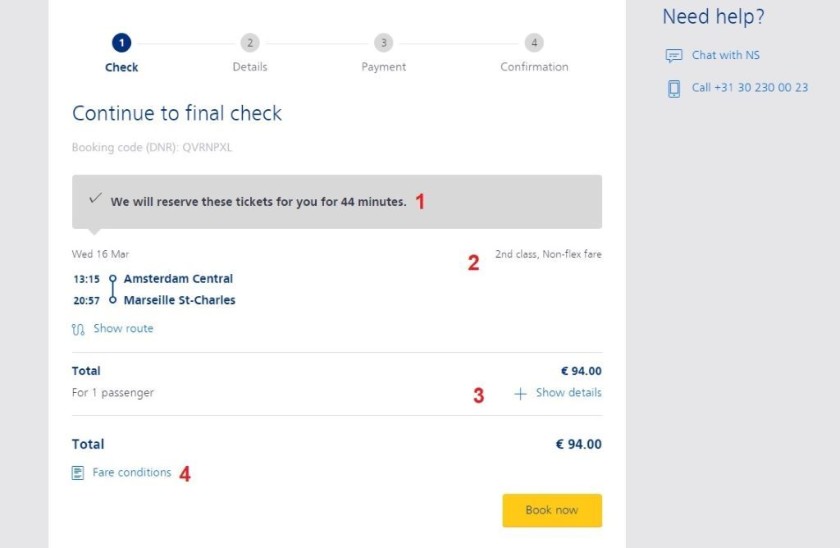Go to the Payment step label
The height and width of the screenshot is (548, 840).
pyautogui.click(x=383, y=67)
